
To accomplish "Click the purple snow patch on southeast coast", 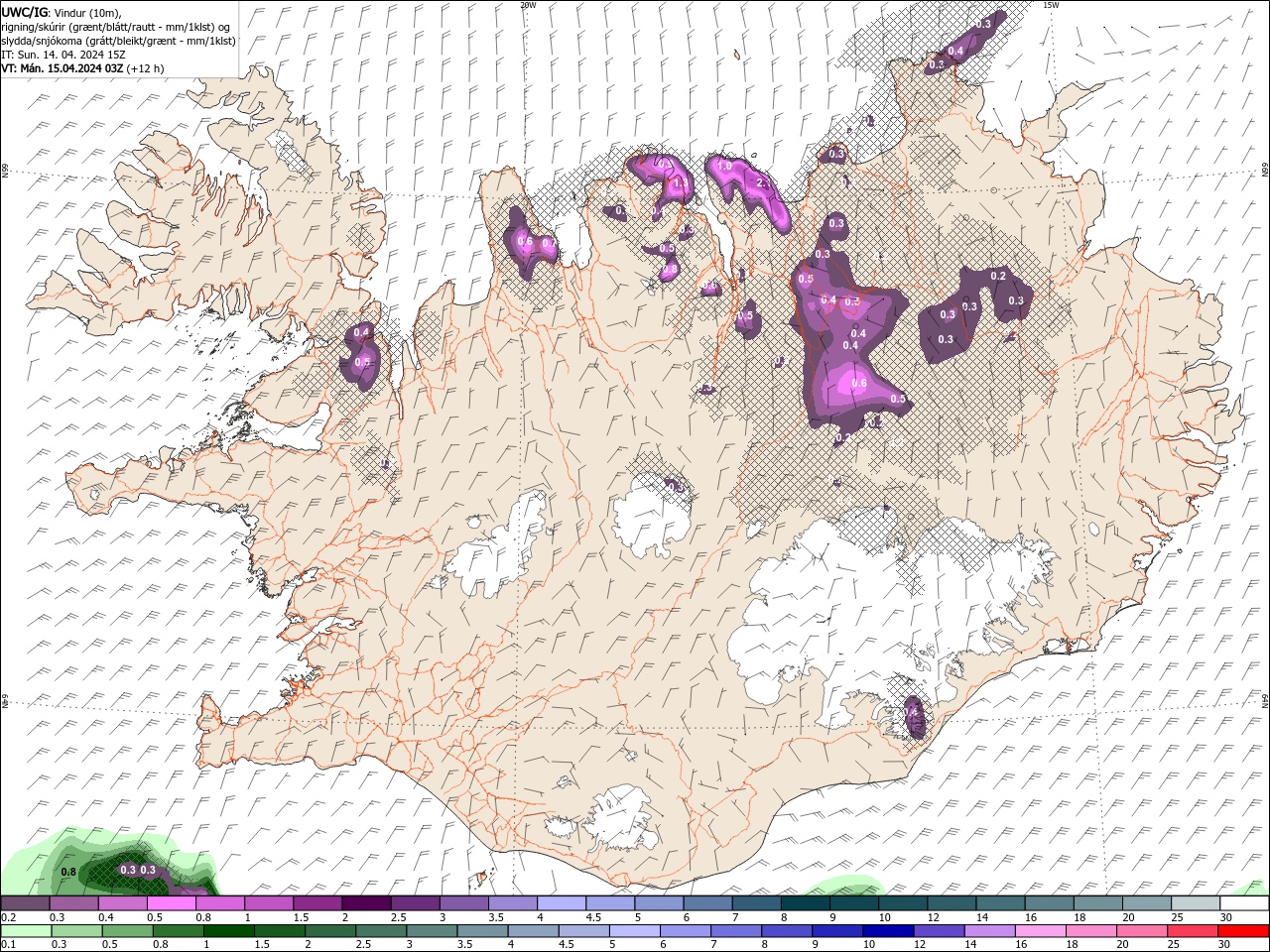I will [x=913, y=716].
